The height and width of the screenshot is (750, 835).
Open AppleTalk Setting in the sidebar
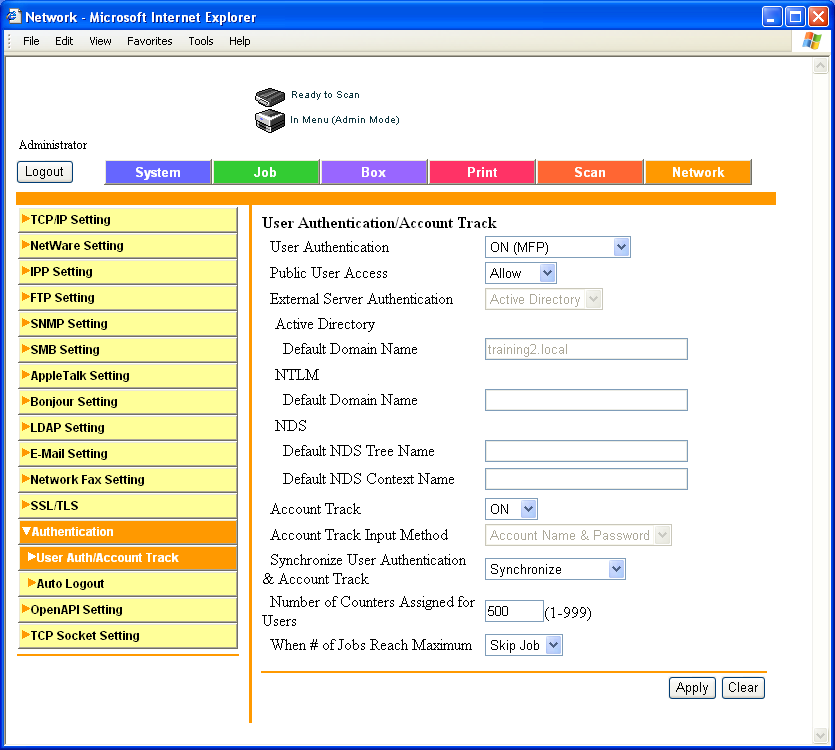click(128, 376)
